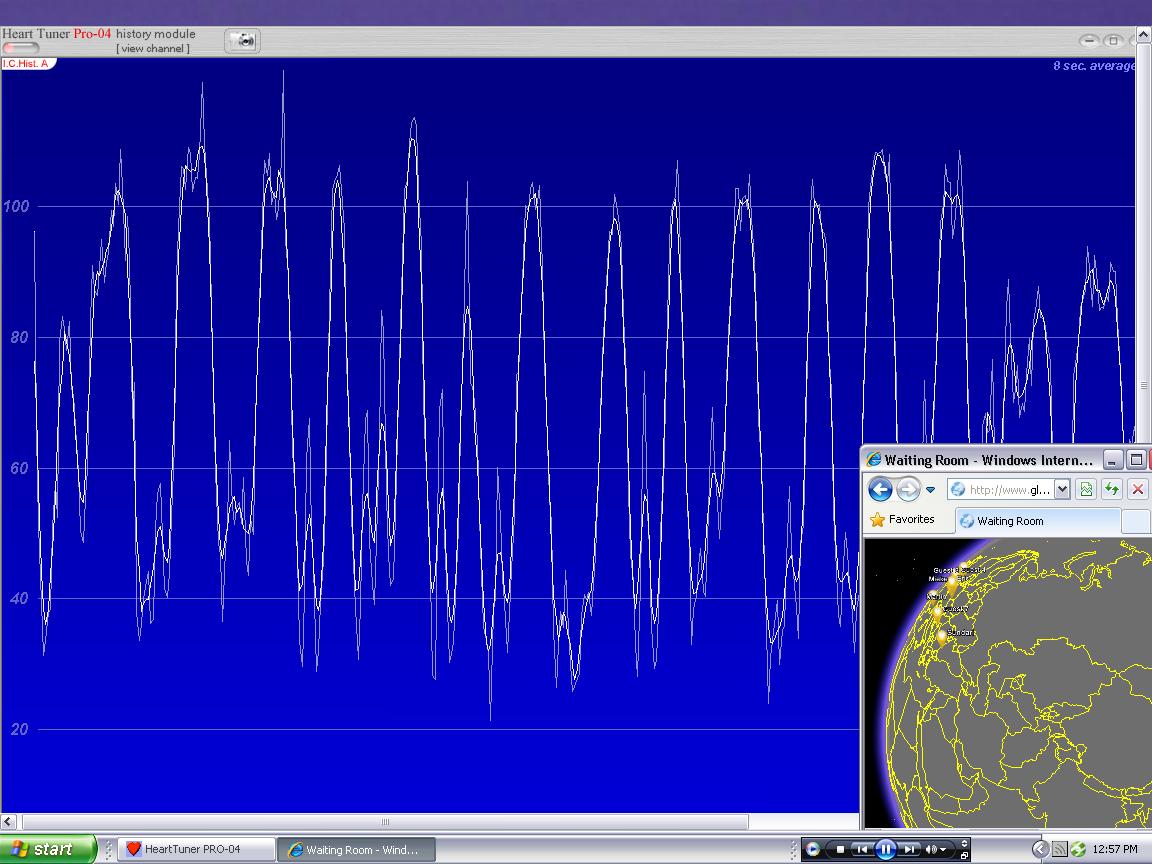The width and height of the screenshot is (1152, 864).
Task: Click the '100' axis label on the graph
Action: pyautogui.click(x=16, y=206)
